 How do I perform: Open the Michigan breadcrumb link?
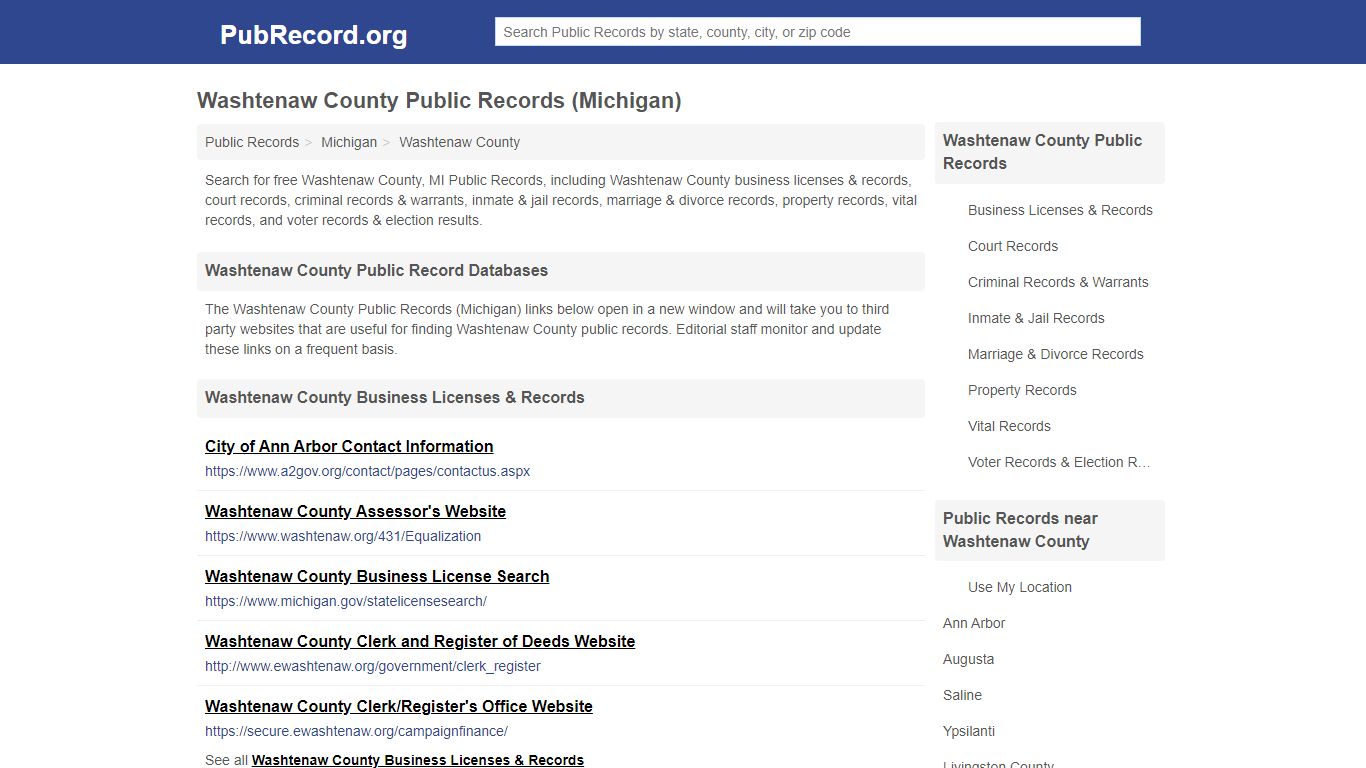(x=349, y=142)
